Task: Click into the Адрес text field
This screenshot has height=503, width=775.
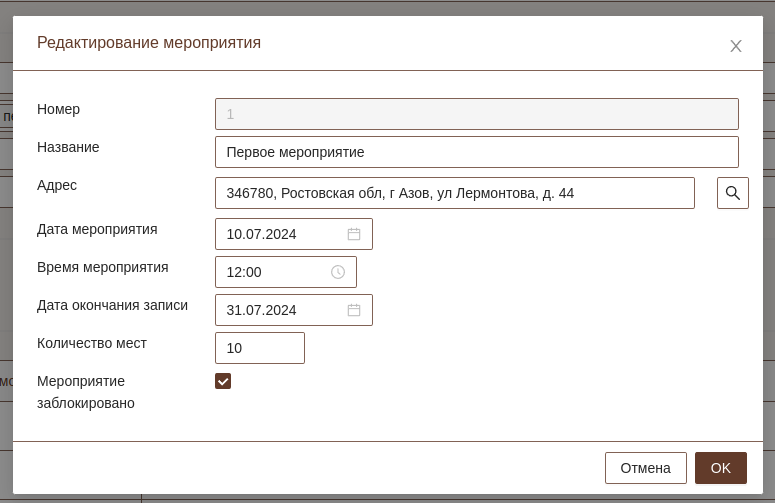Action: pyautogui.click(x=454, y=193)
